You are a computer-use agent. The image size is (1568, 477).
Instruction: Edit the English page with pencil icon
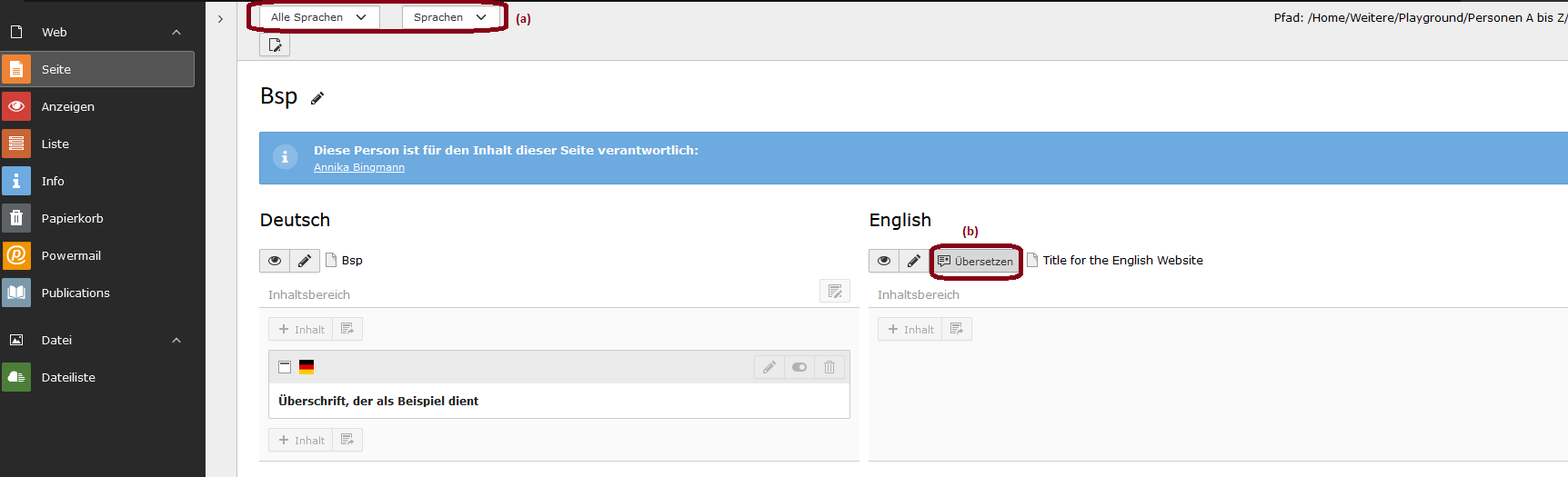(x=914, y=261)
